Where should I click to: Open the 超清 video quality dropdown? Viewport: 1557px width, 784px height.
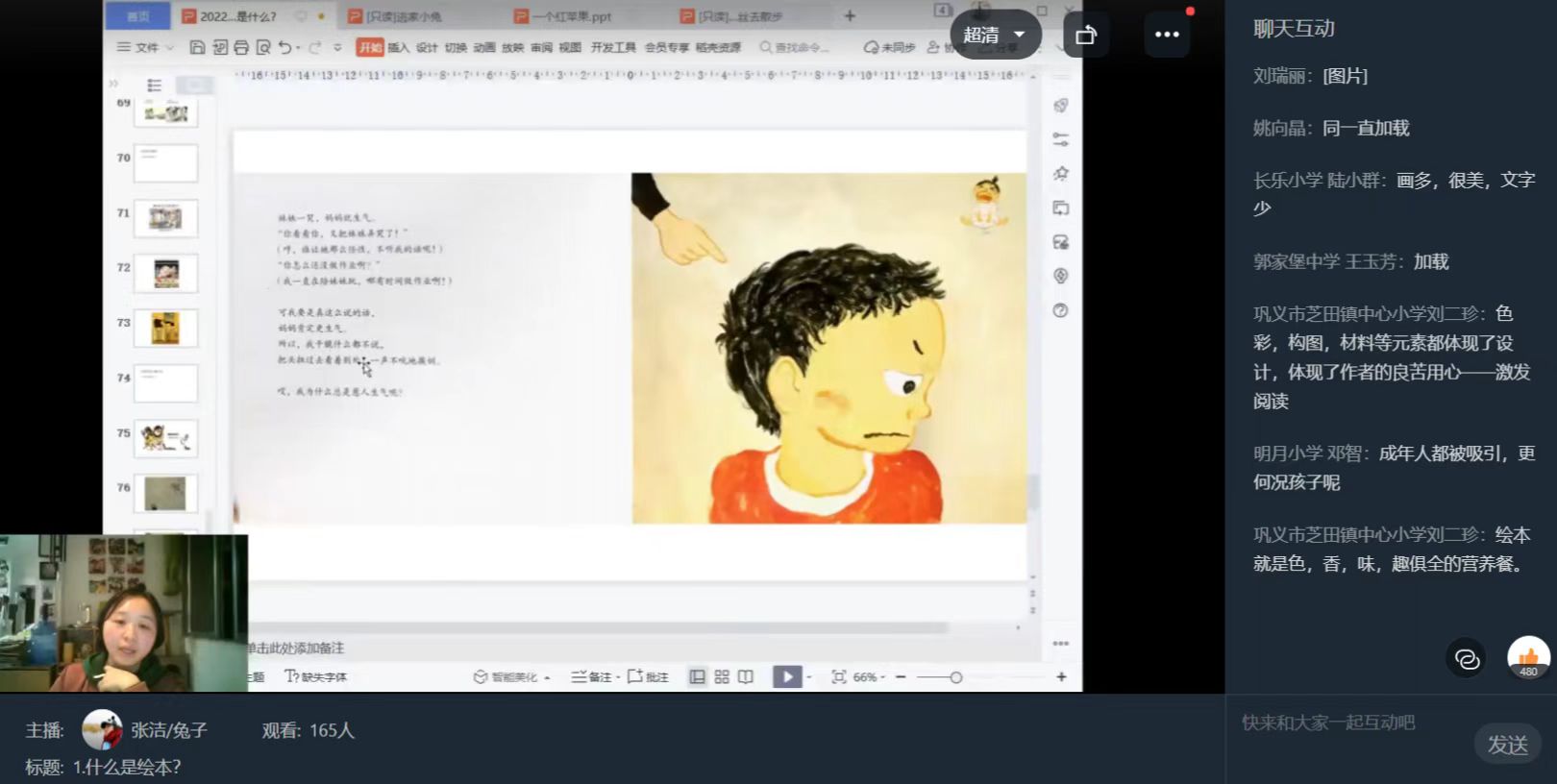(995, 35)
